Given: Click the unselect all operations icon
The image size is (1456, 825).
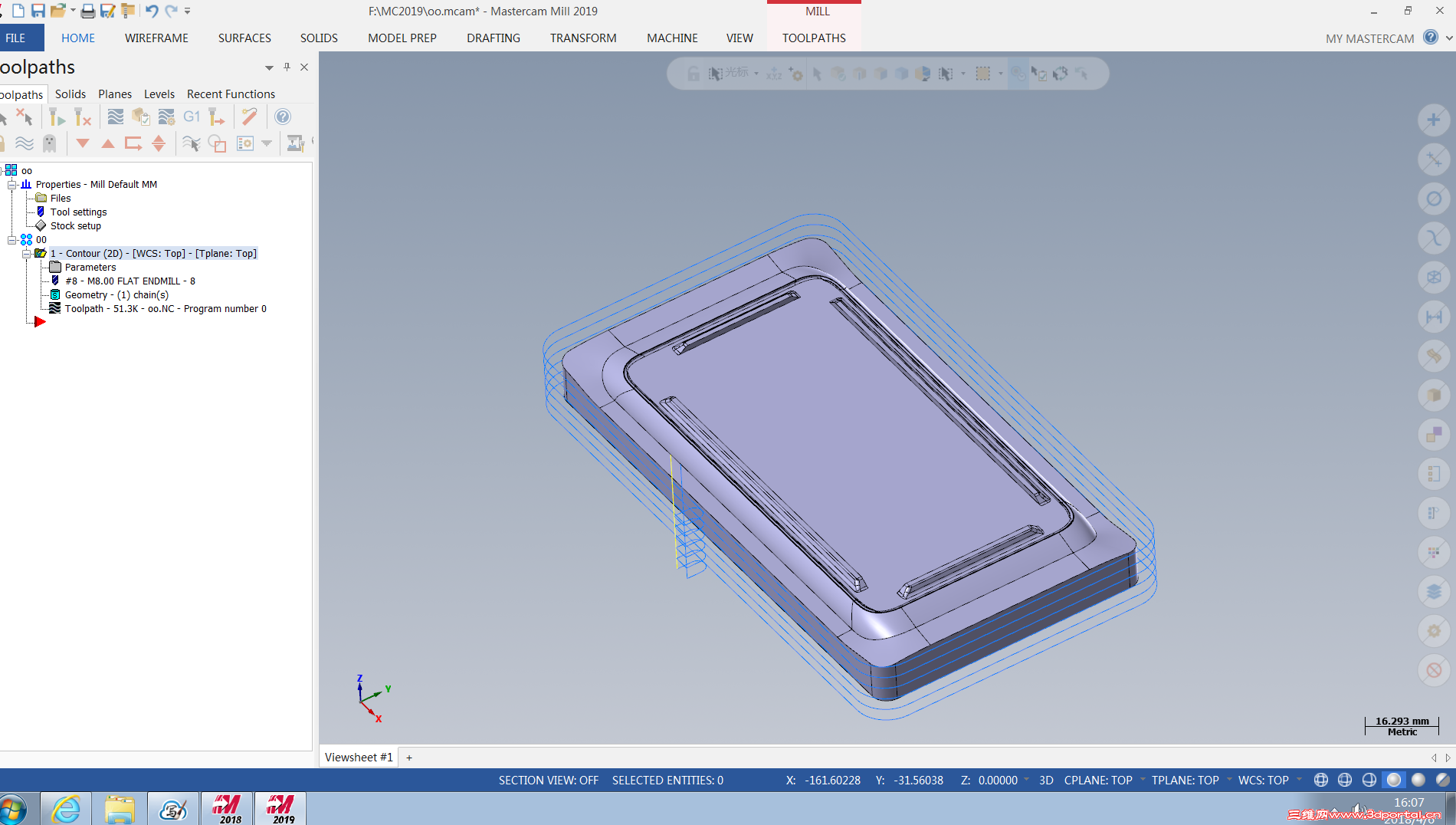Looking at the screenshot, I should (25, 117).
